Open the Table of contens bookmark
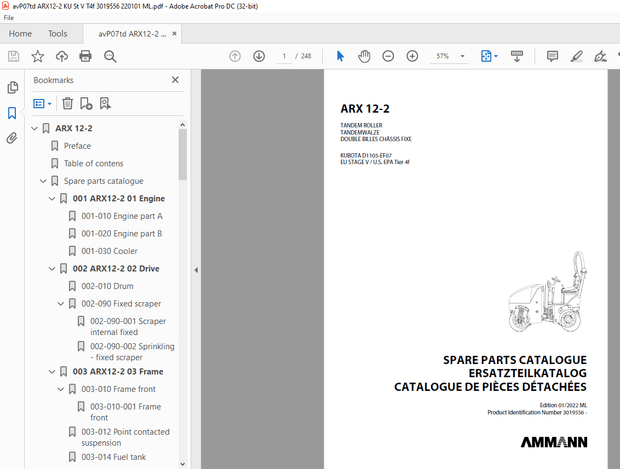The width and height of the screenshot is (620, 469). coord(93,163)
